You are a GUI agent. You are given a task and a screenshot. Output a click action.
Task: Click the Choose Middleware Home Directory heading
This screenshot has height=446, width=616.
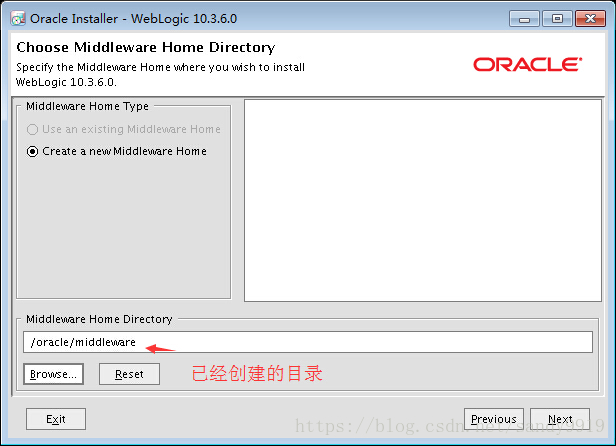pyautogui.click(x=146, y=47)
